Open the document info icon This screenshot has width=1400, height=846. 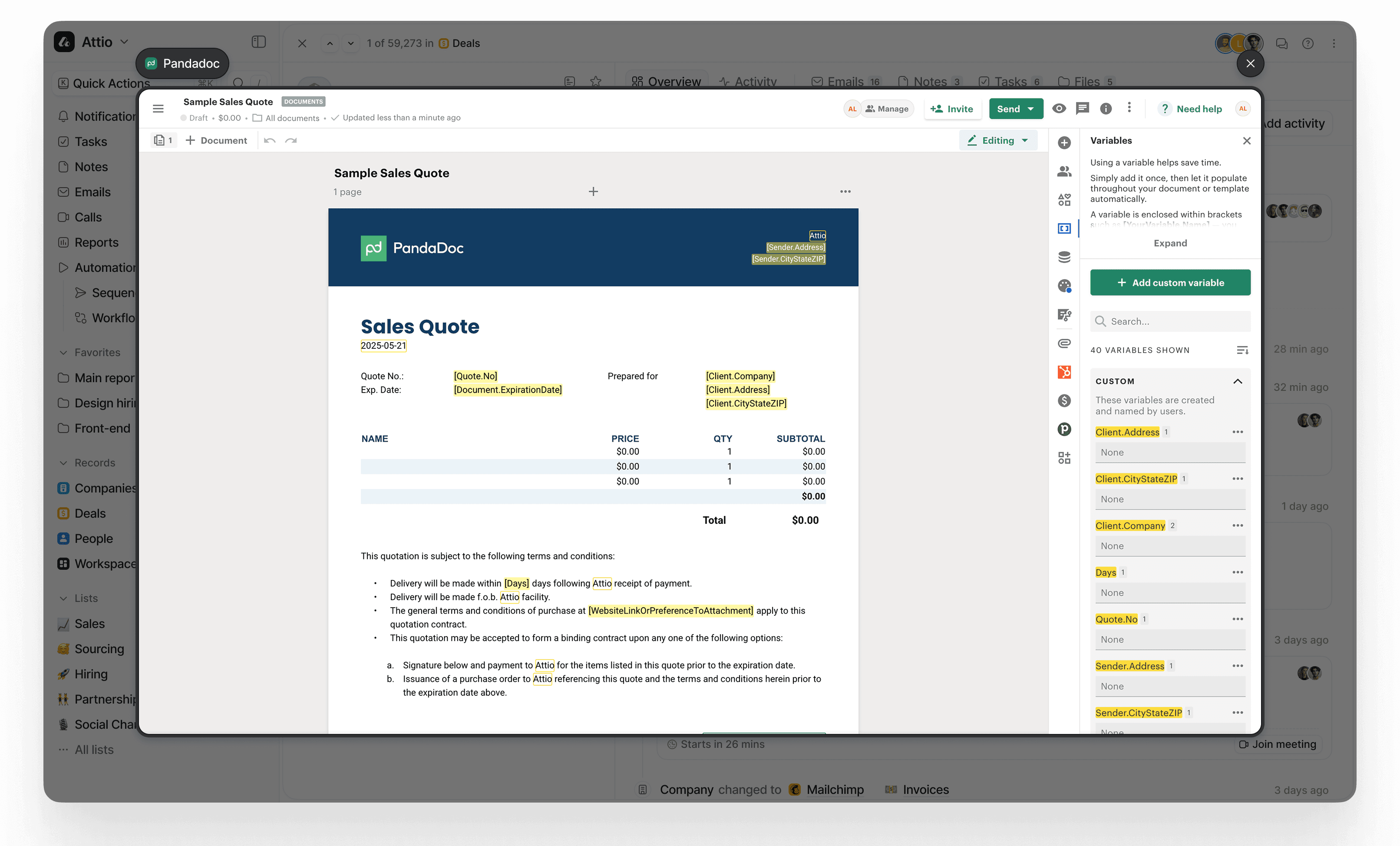pyautogui.click(x=1106, y=109)
